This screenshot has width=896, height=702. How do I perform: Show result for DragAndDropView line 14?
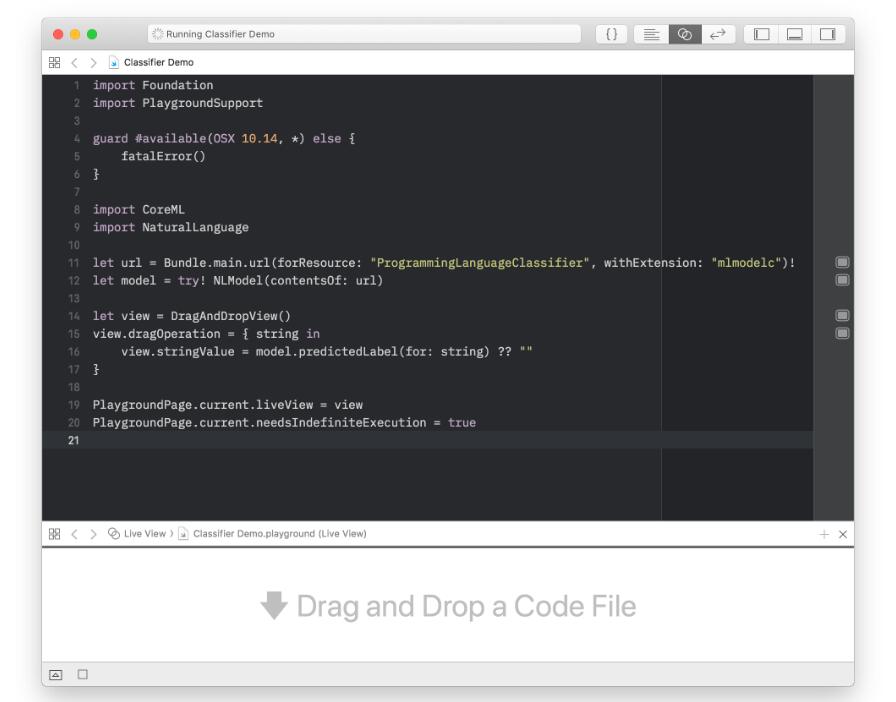click(842, 316)
